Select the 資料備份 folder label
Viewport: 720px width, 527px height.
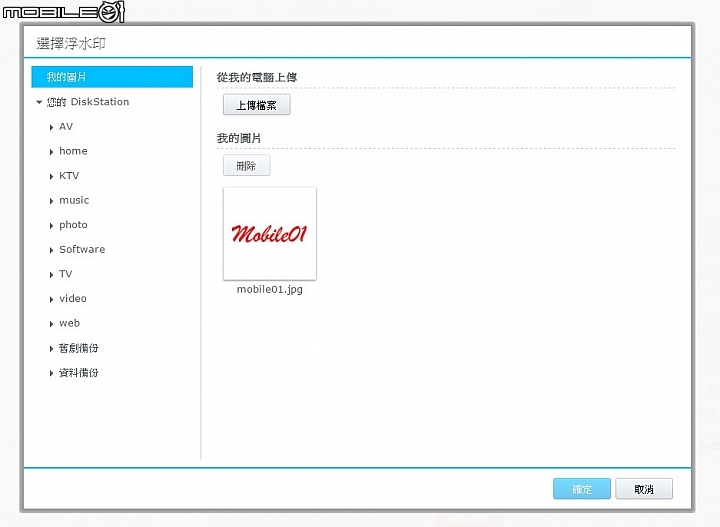(x=79, y=373)
